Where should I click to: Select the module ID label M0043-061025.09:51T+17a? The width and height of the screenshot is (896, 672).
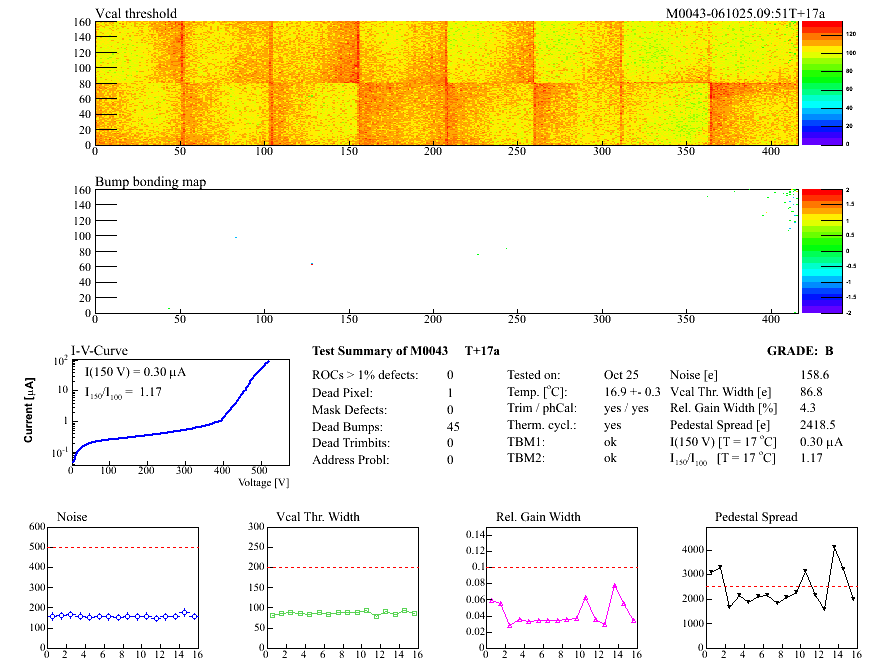click(745, 13)
